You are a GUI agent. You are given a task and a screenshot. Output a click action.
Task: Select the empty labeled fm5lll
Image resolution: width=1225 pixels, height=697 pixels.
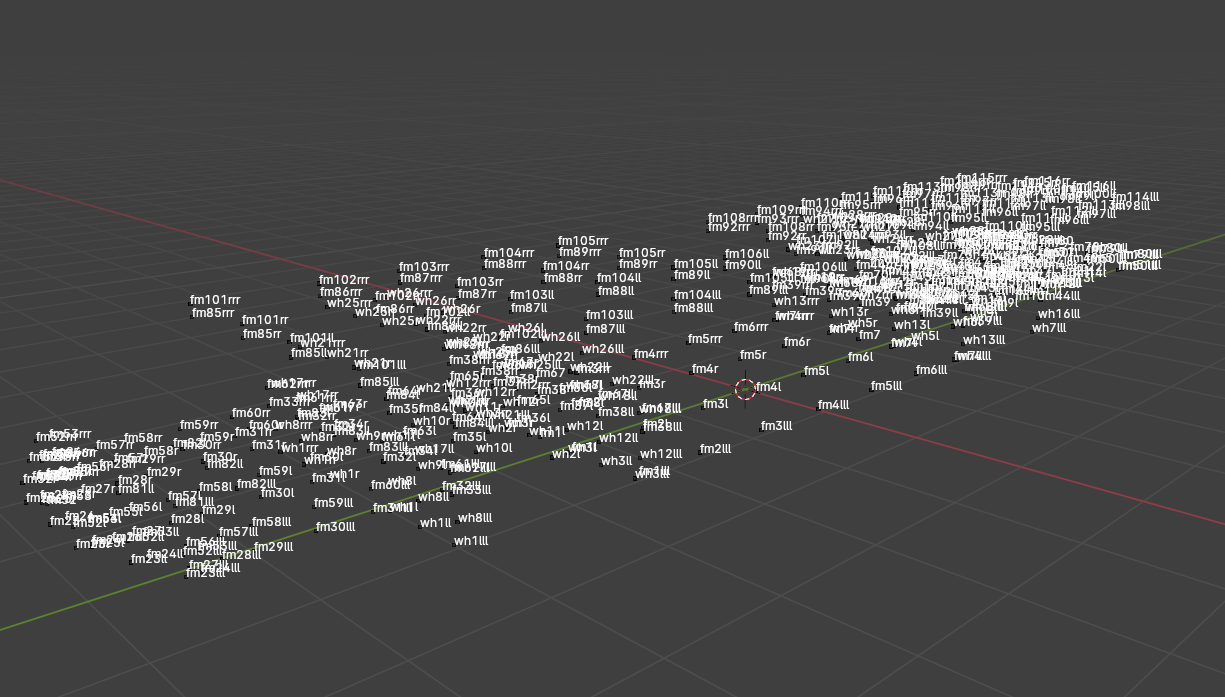point(887,386)
